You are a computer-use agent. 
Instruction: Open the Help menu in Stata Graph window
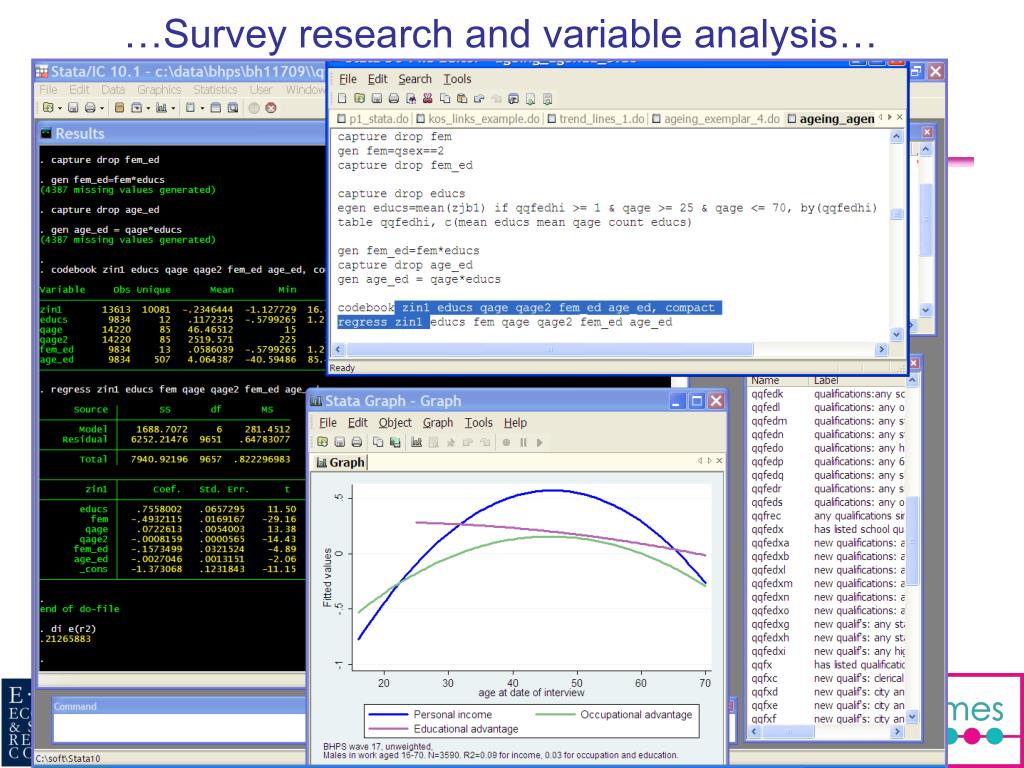coord(515,423)
